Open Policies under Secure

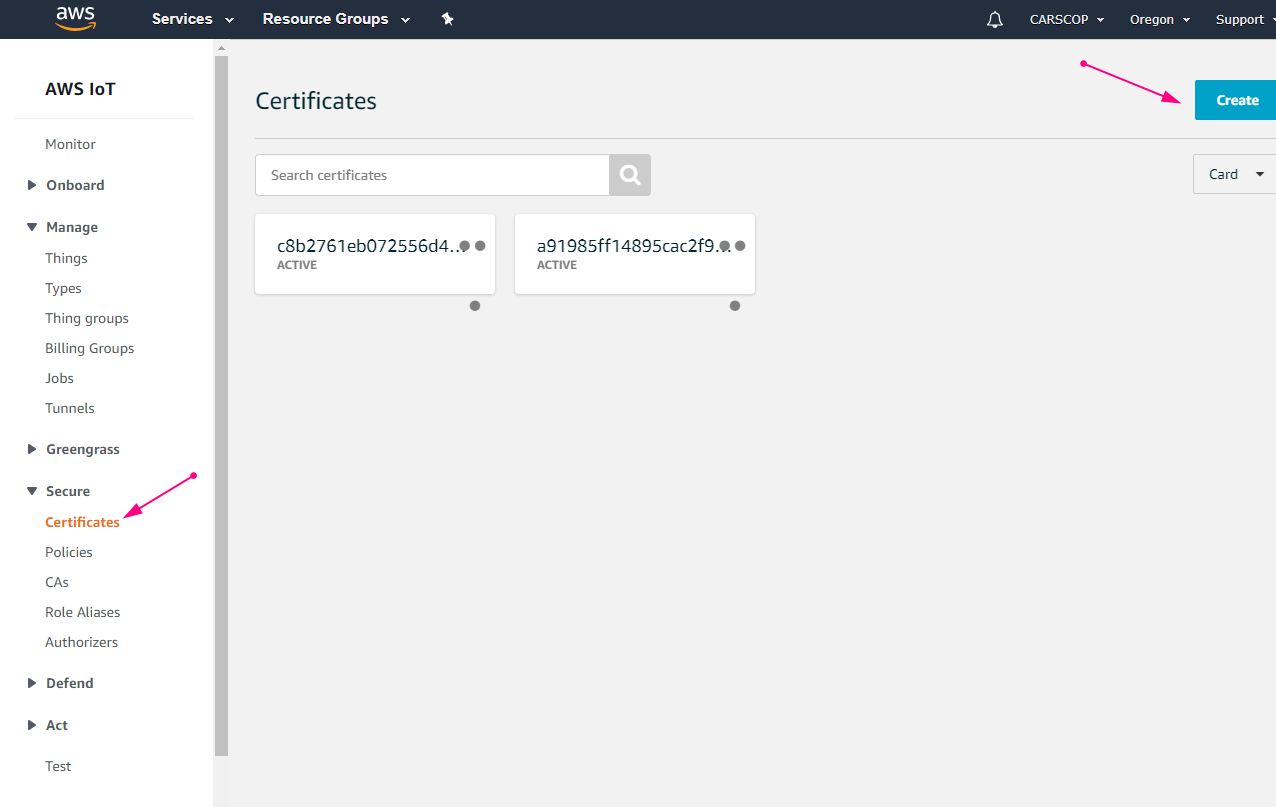[69, 552]
